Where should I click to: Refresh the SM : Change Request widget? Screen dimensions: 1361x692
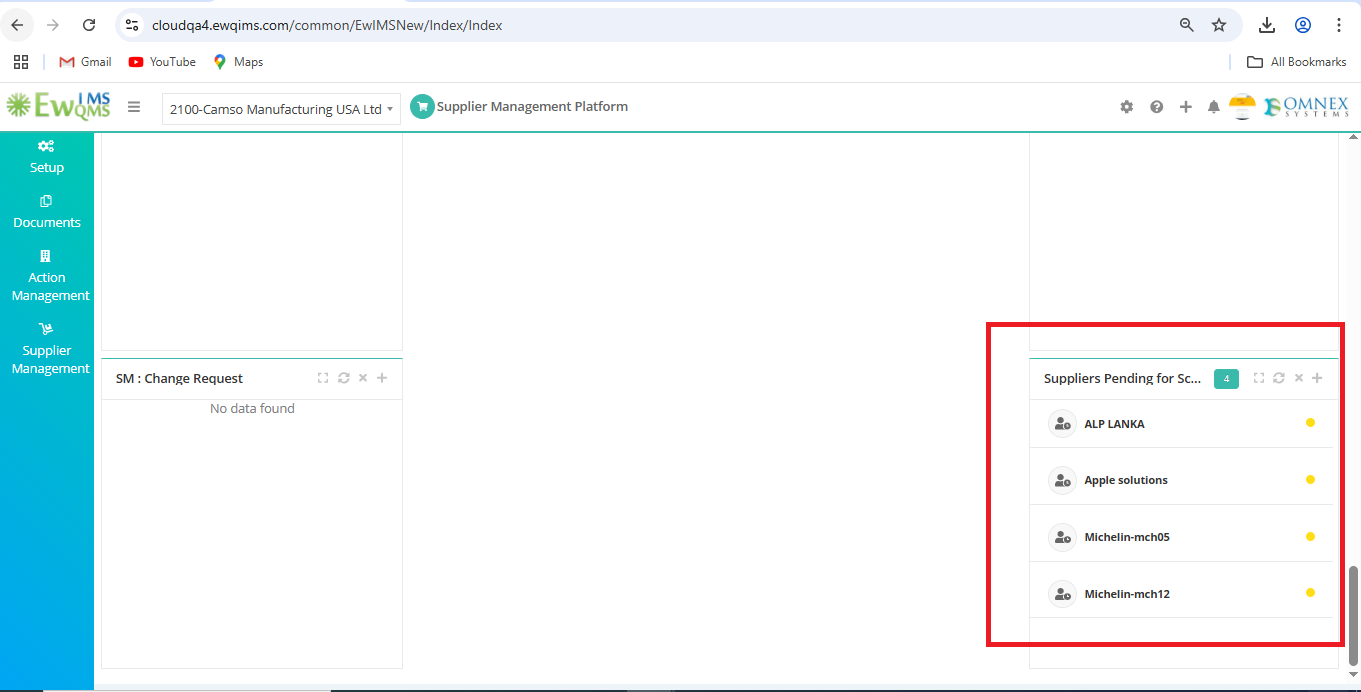(x=344, y=378)
